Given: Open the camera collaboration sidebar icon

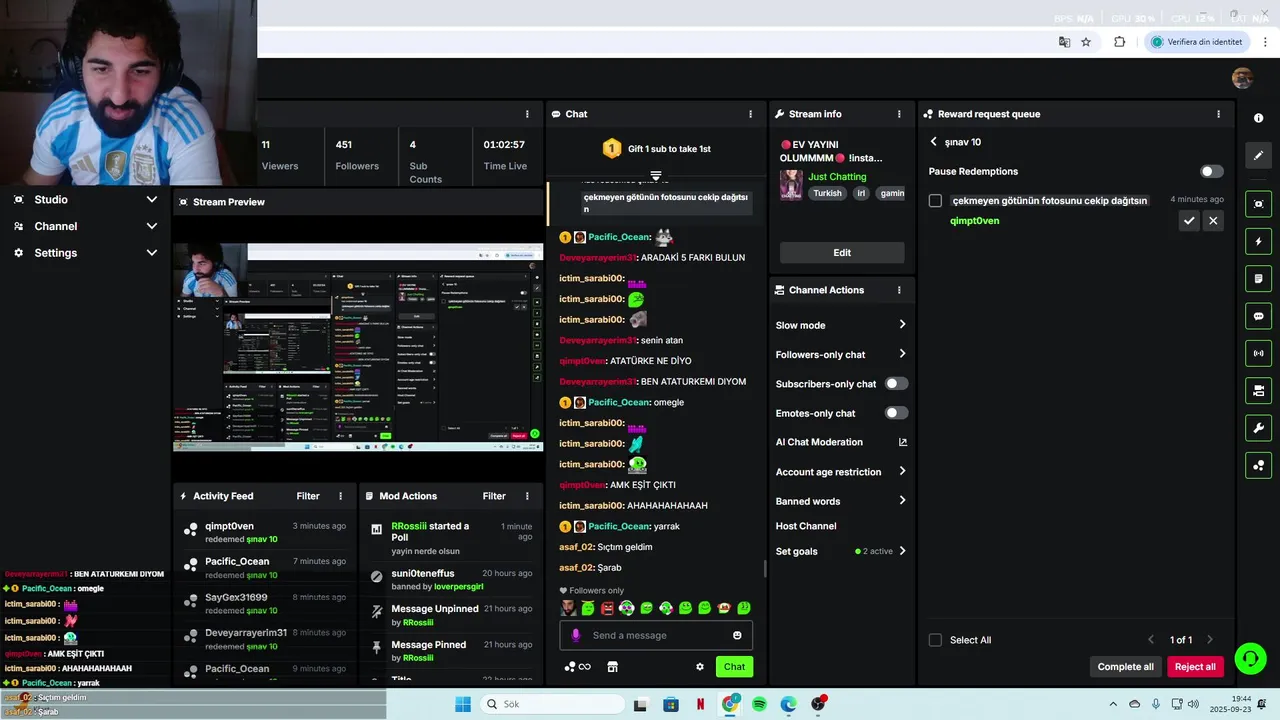Looking at the screenshot, I should [x=1258, y=390].
